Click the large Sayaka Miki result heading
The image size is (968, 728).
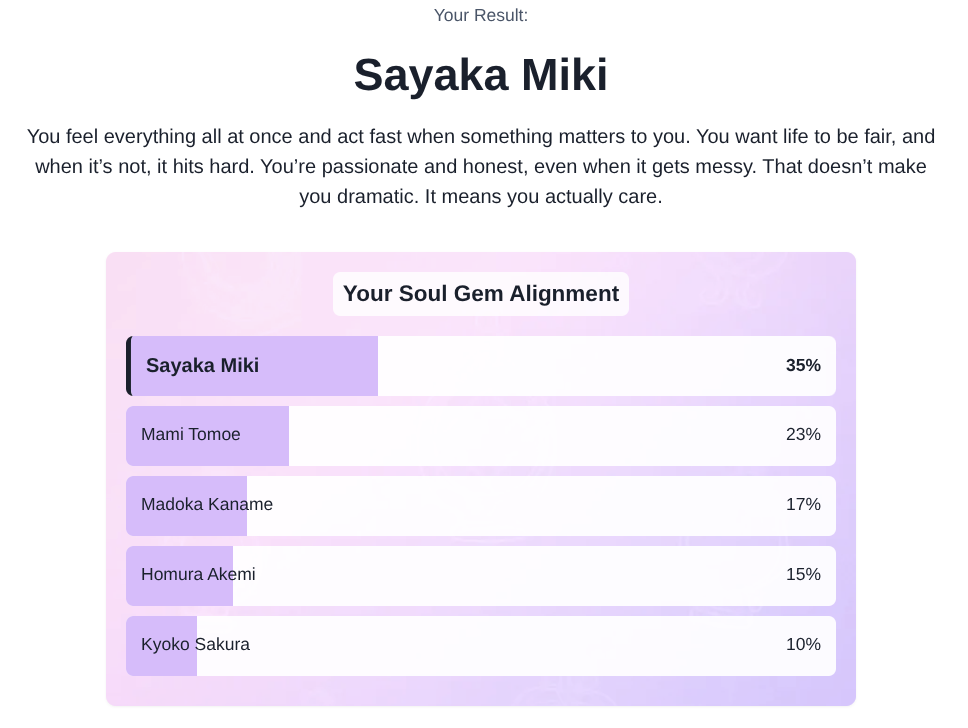click(x=480, y=75)
